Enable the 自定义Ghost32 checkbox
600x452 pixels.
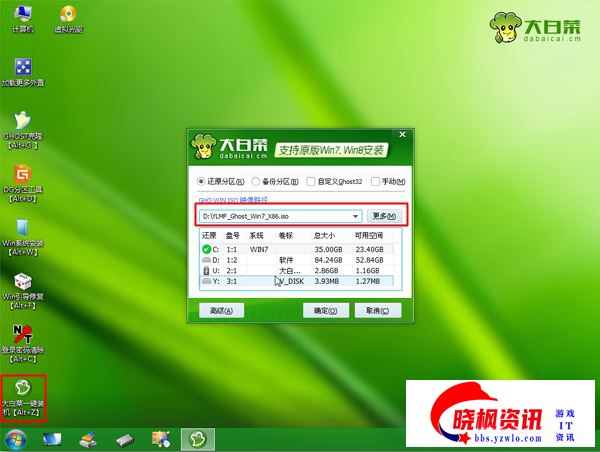tap(312, 182)
